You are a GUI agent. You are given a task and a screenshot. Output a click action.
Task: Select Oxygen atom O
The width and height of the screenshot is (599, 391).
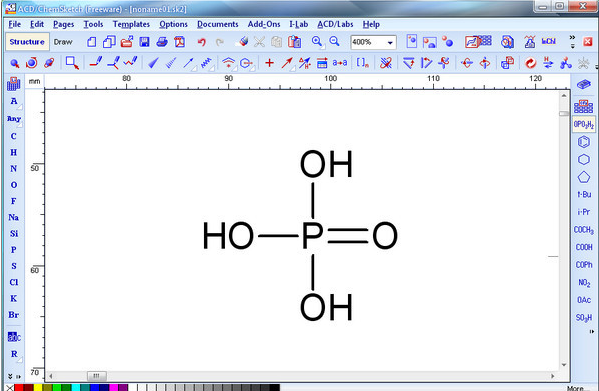click(x=14, y=185)
